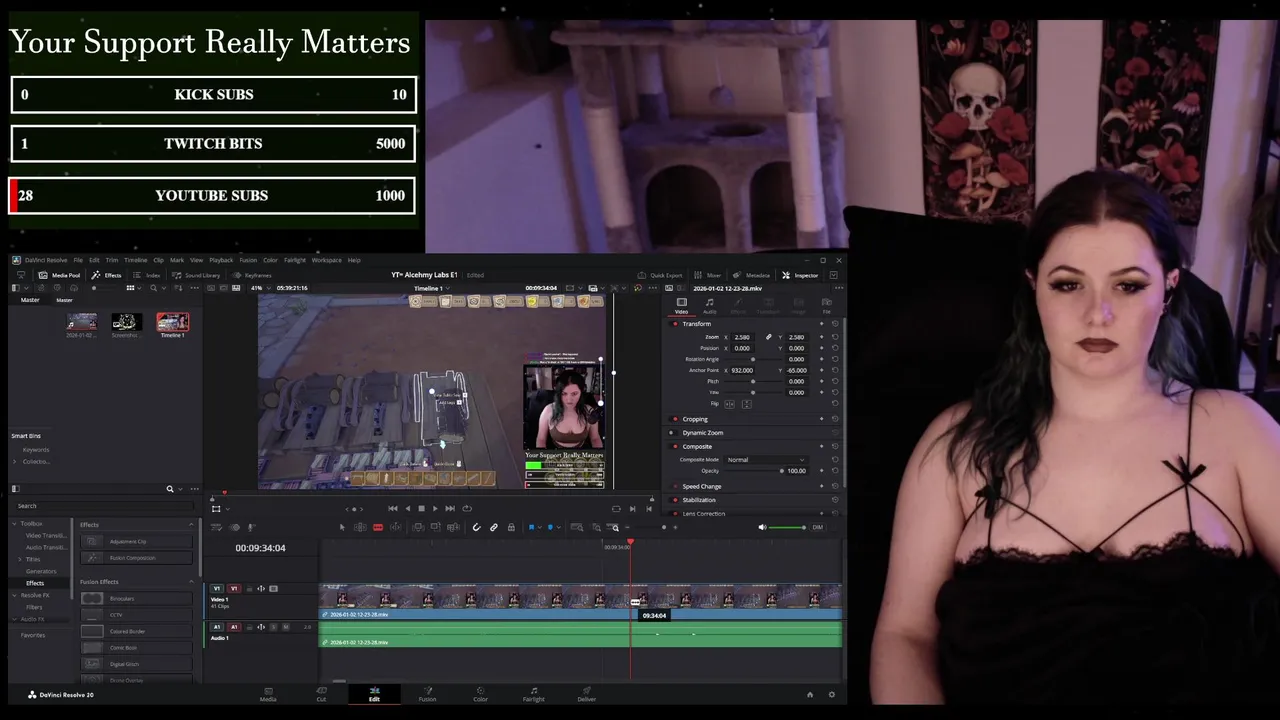1280x720 pixels.
Task: Open the Inspector Audio tab
Action: pyautogui.click(x=709, y=305)
